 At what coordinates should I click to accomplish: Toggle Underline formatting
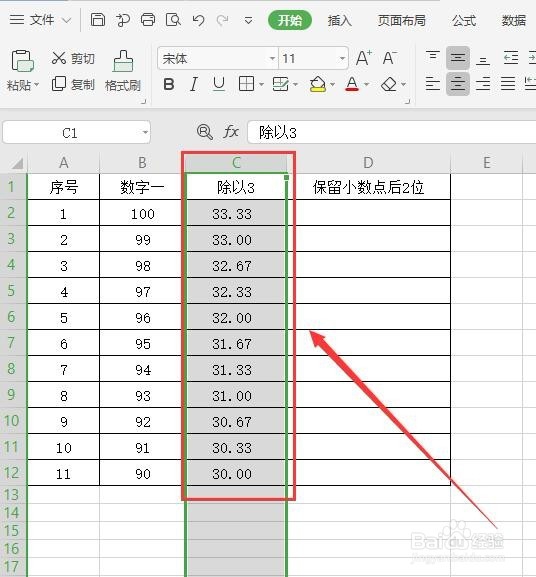click(x=219, y=84)
